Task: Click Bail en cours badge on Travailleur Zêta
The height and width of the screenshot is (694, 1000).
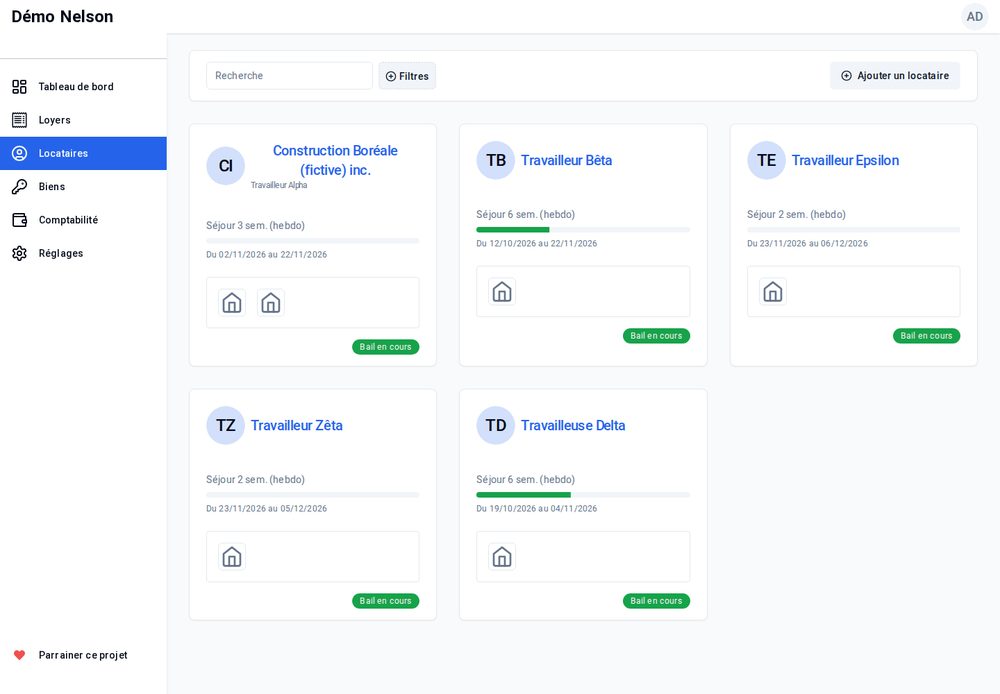Action: (x=386, y=601)
